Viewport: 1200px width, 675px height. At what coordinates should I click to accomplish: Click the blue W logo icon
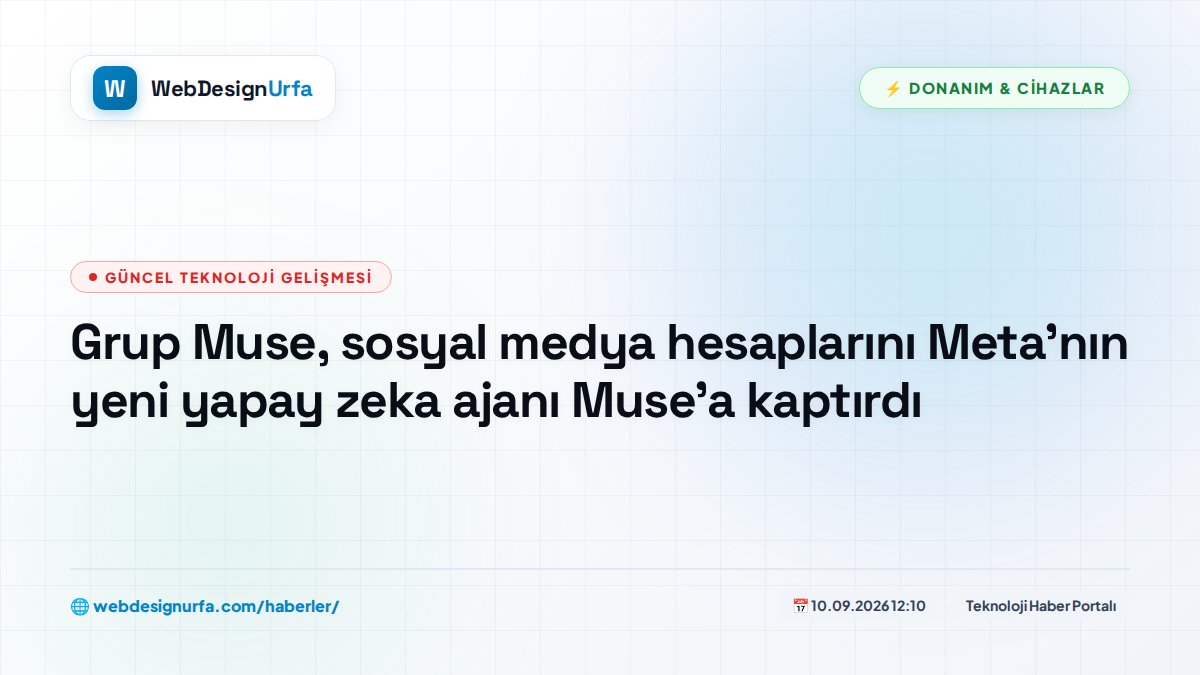[x=115, y=88]
